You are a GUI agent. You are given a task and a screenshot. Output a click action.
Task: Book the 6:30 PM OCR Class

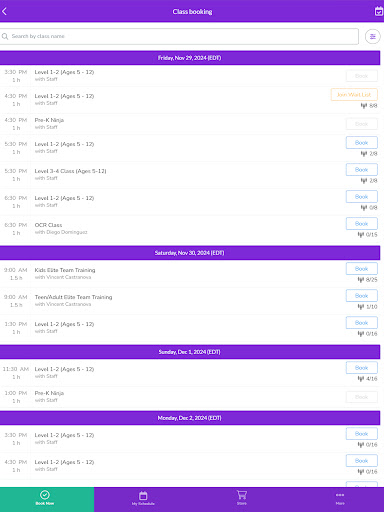click(x=362, y=224)
